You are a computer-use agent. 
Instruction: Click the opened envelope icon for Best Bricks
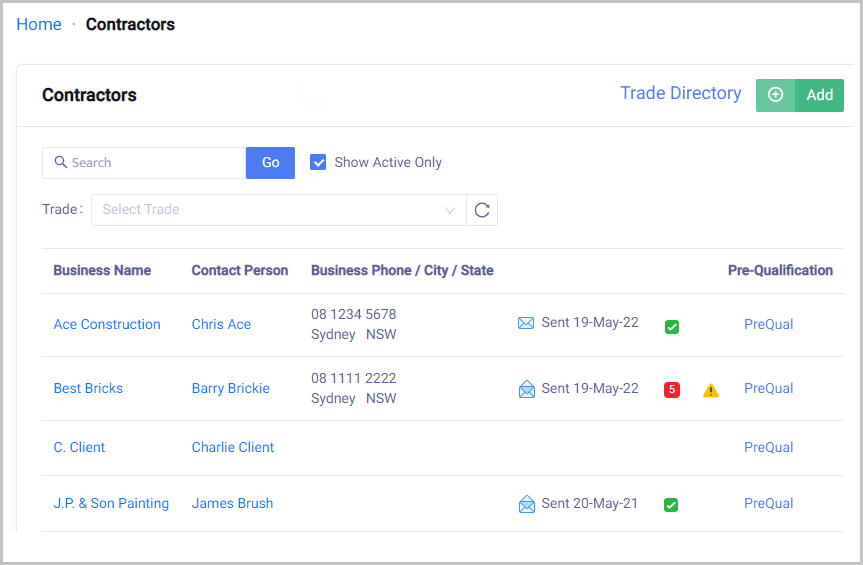tap(526, 389)
